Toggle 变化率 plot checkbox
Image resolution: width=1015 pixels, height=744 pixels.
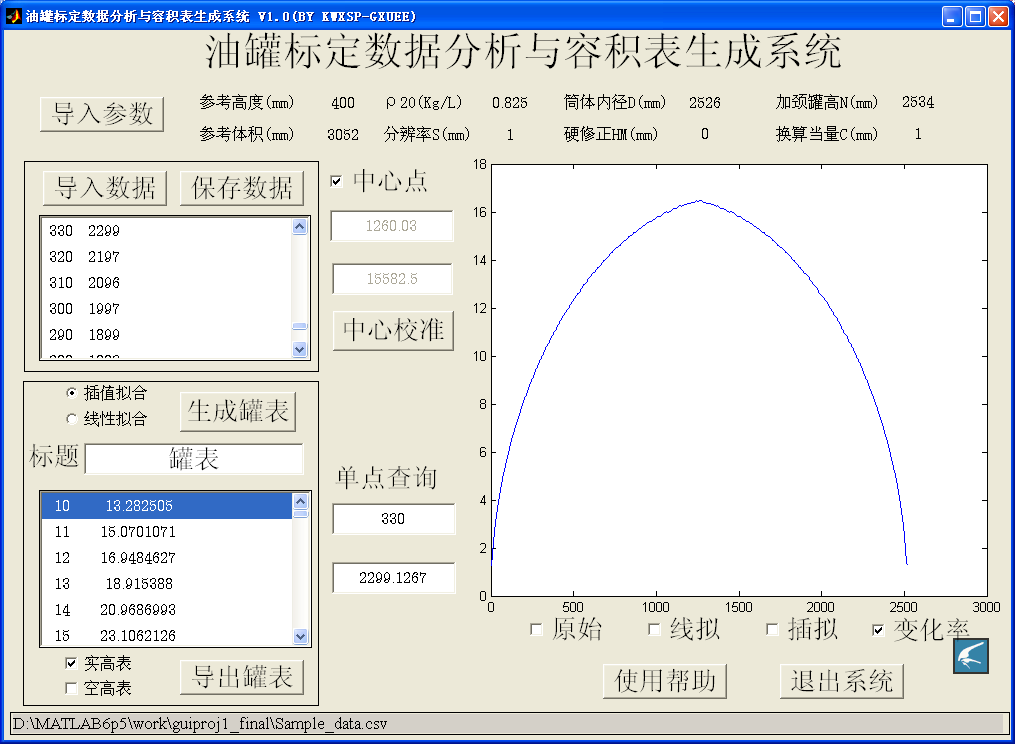click(x=878, y=629)
